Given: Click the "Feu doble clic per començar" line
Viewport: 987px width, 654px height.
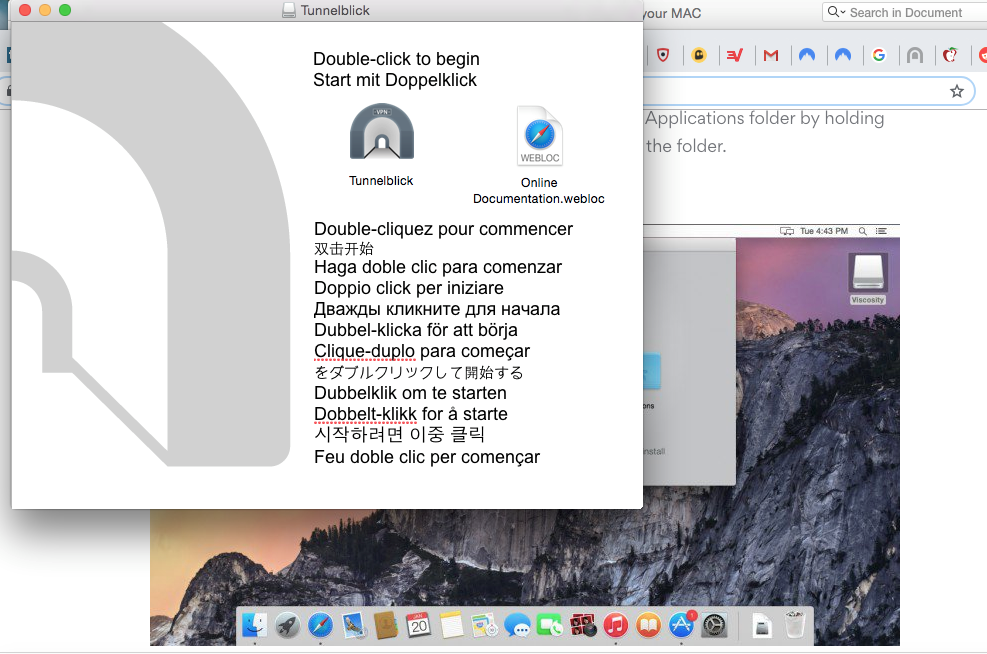Looking at the screenshot, I should point(427,457).
